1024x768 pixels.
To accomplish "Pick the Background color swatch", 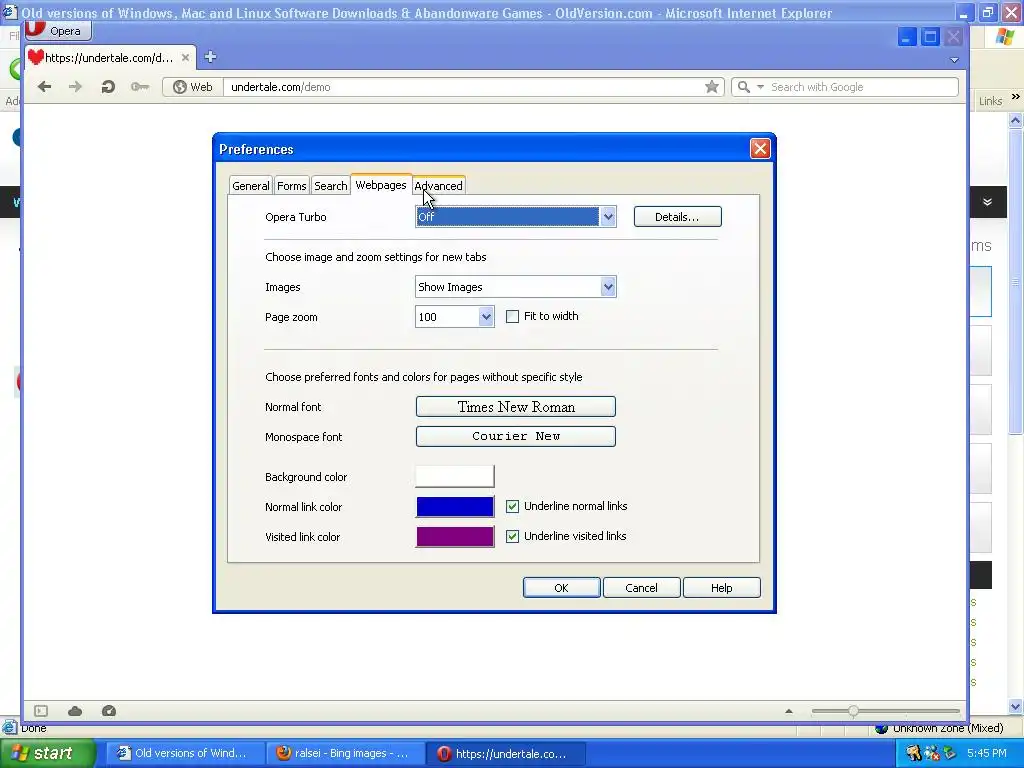I will [x=455, y=477].
